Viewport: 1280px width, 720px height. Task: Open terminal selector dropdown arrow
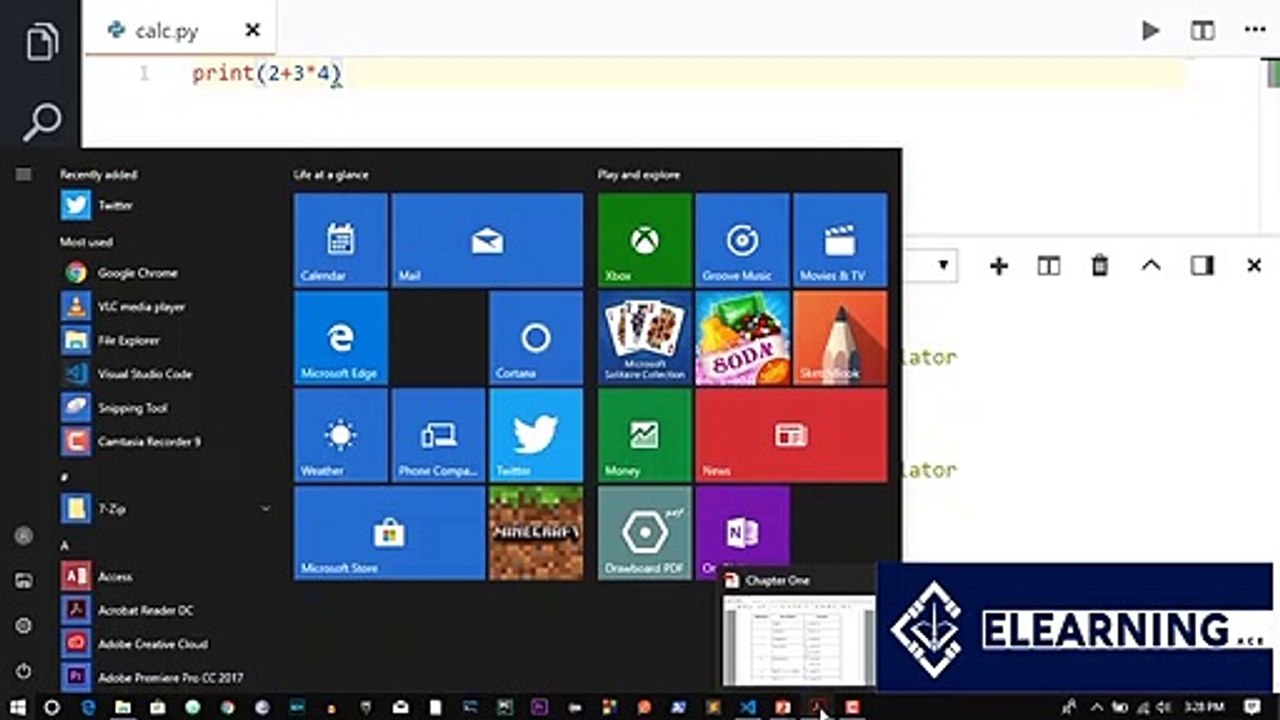[943, 265]
